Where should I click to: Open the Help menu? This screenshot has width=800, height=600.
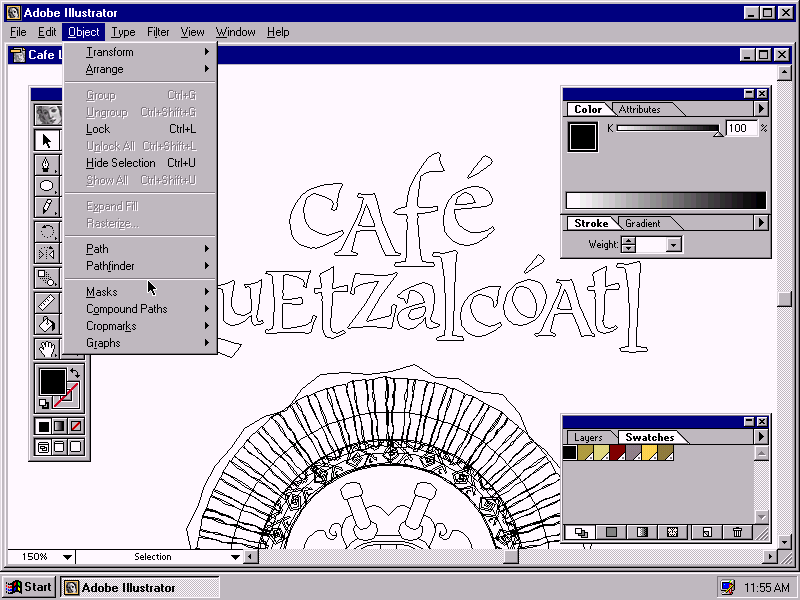[x=278, y=32]
